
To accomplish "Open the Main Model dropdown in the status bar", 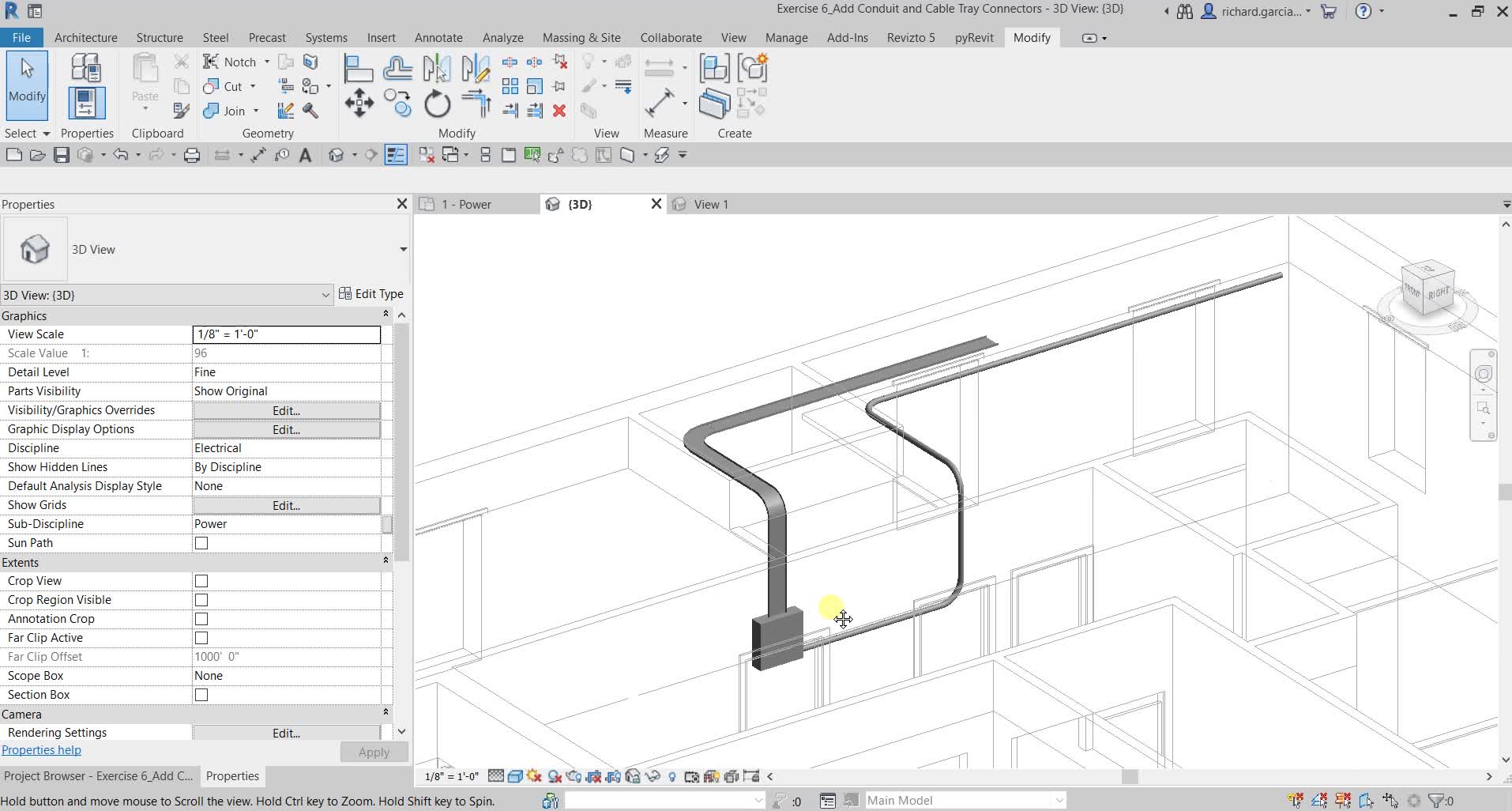I will click(1059, 800).
